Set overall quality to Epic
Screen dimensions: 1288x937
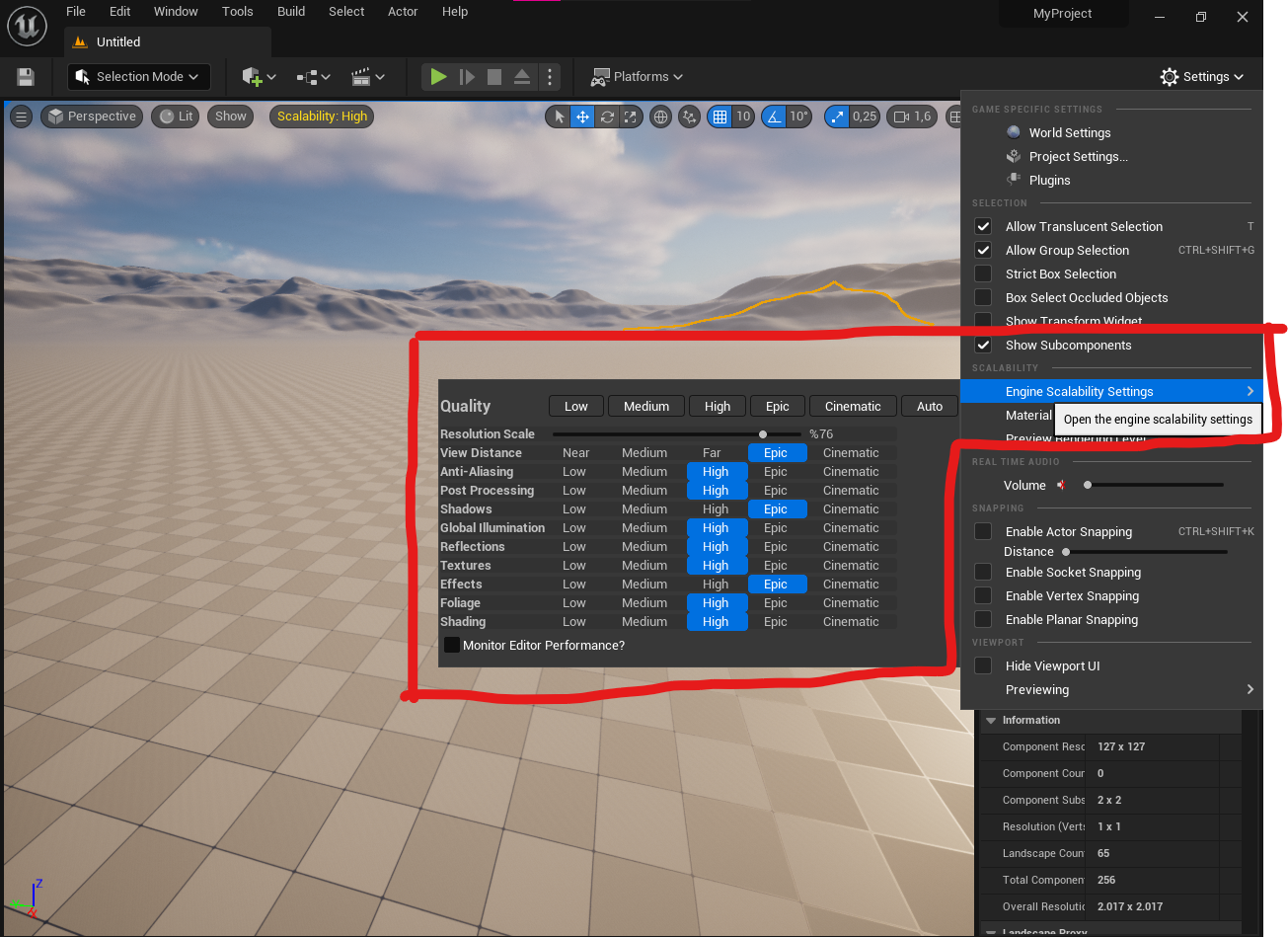[x=778, y=406]
